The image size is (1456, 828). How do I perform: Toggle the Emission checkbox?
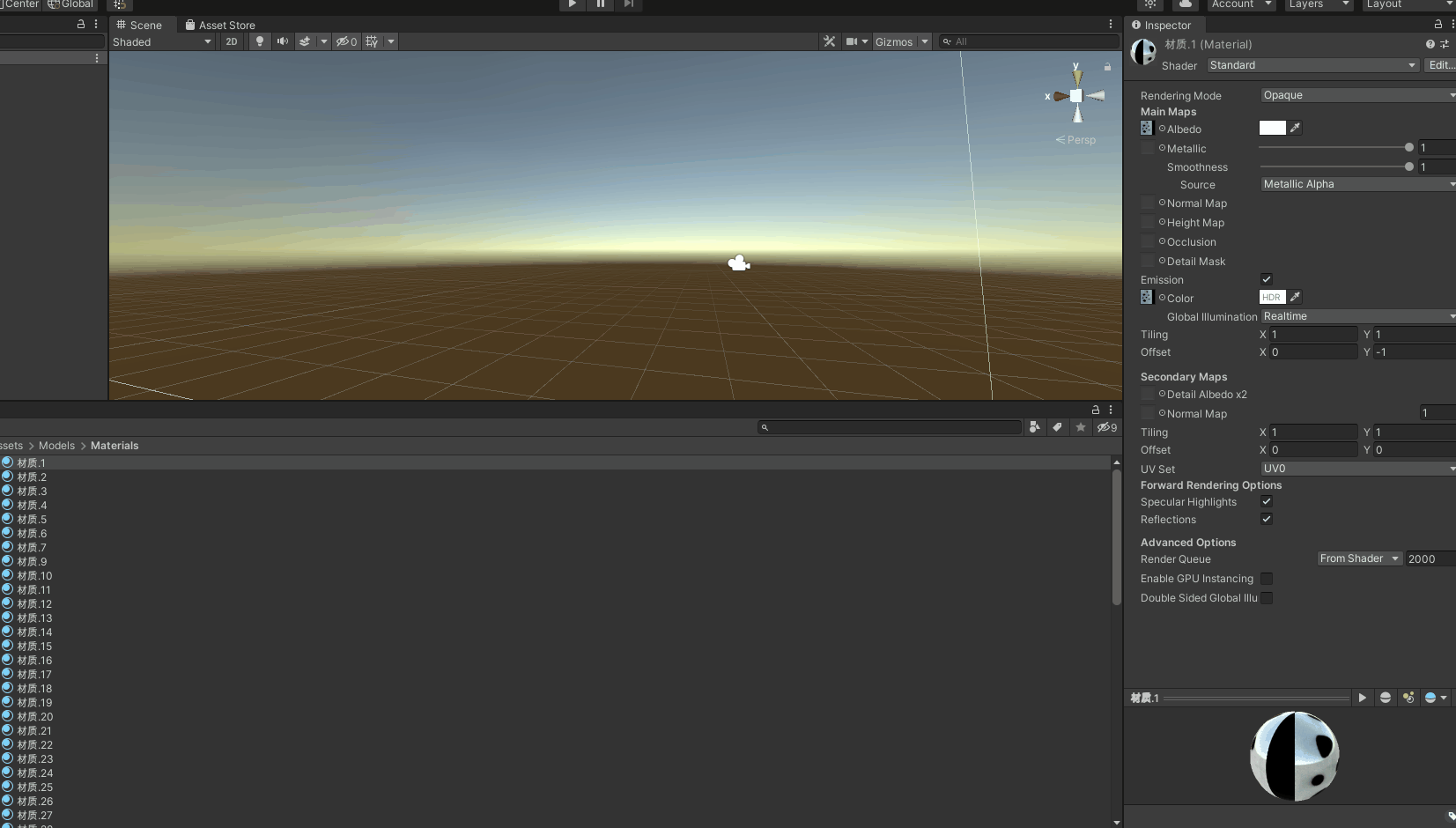pyautogui.click(x=1267, y=279)
